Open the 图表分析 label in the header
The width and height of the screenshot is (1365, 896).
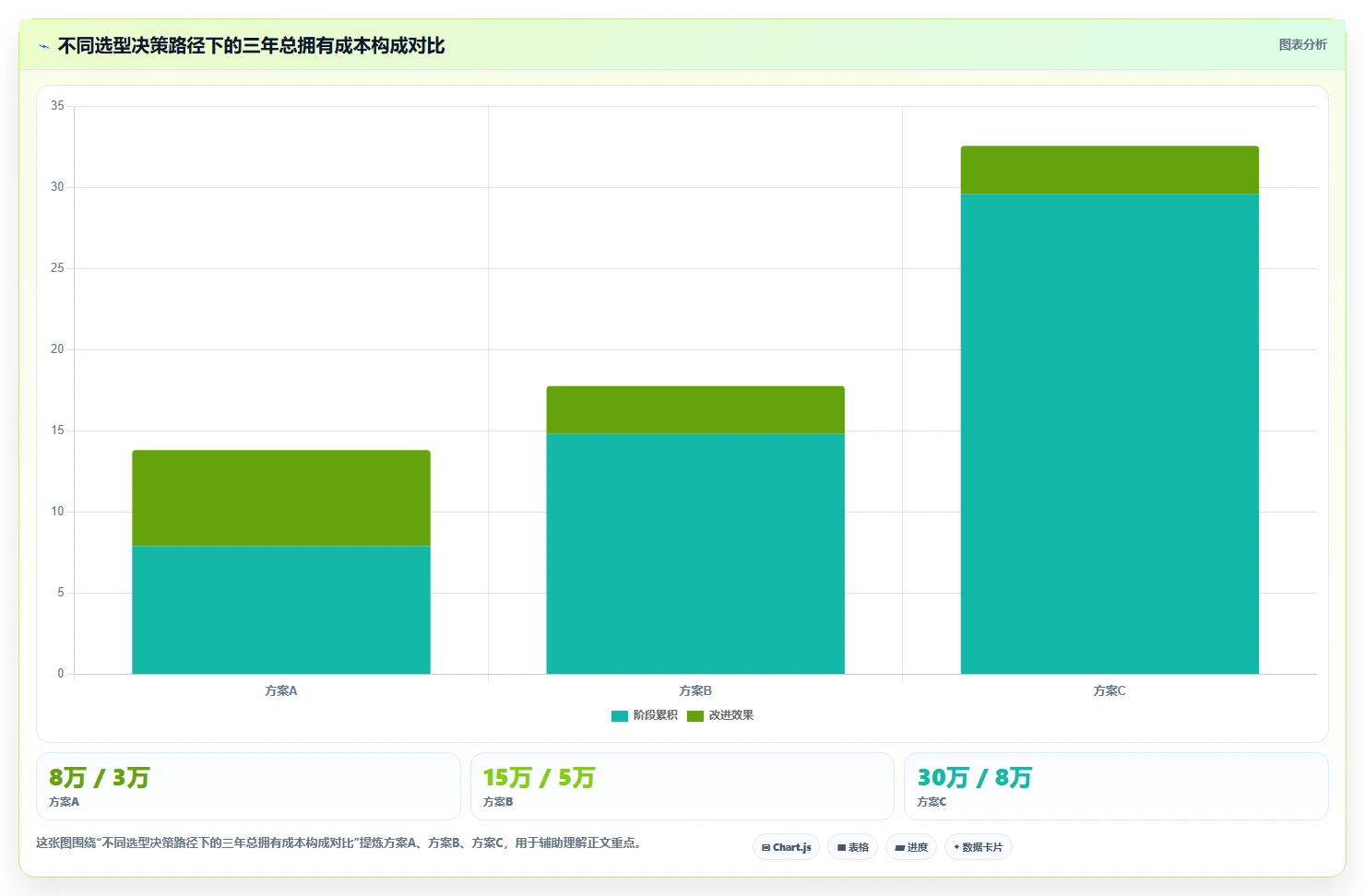coord(1302,44)
